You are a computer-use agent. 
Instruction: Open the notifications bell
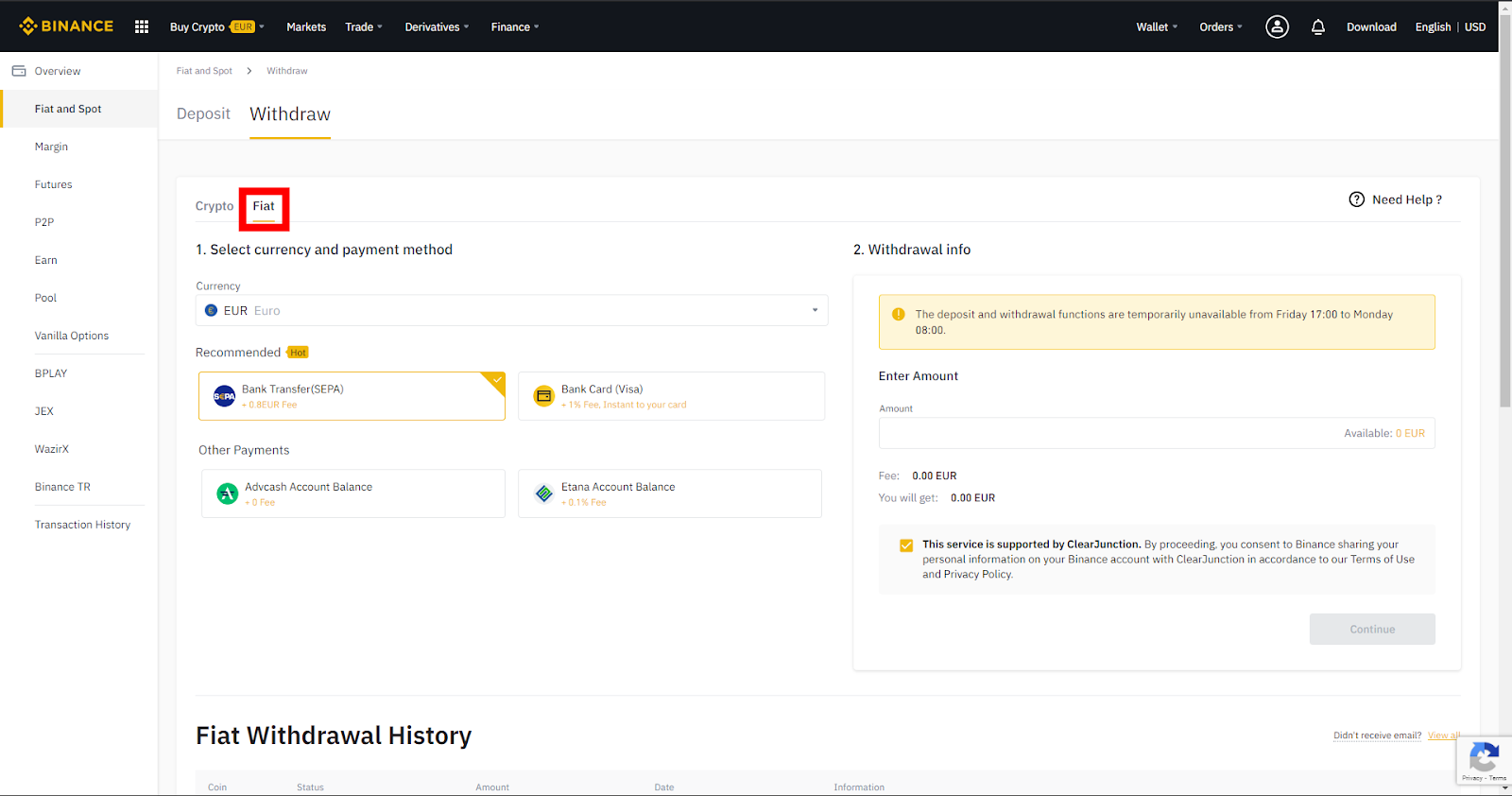(x=1318, y=26)
